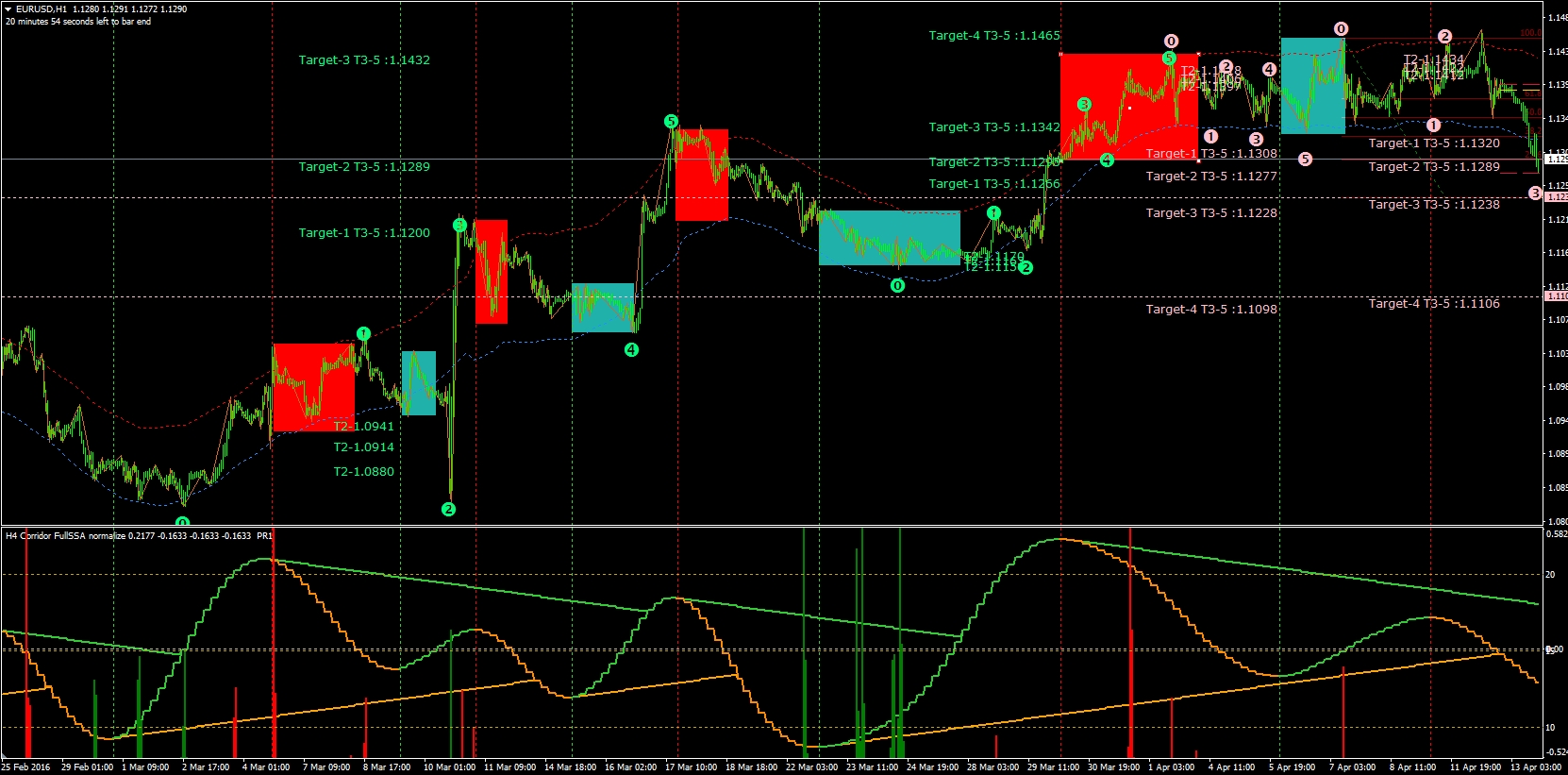This screenshot has height=775, width=1568.
Task: Select the largest red rectangle on the chart
Action: click(x=1129, y=107)
